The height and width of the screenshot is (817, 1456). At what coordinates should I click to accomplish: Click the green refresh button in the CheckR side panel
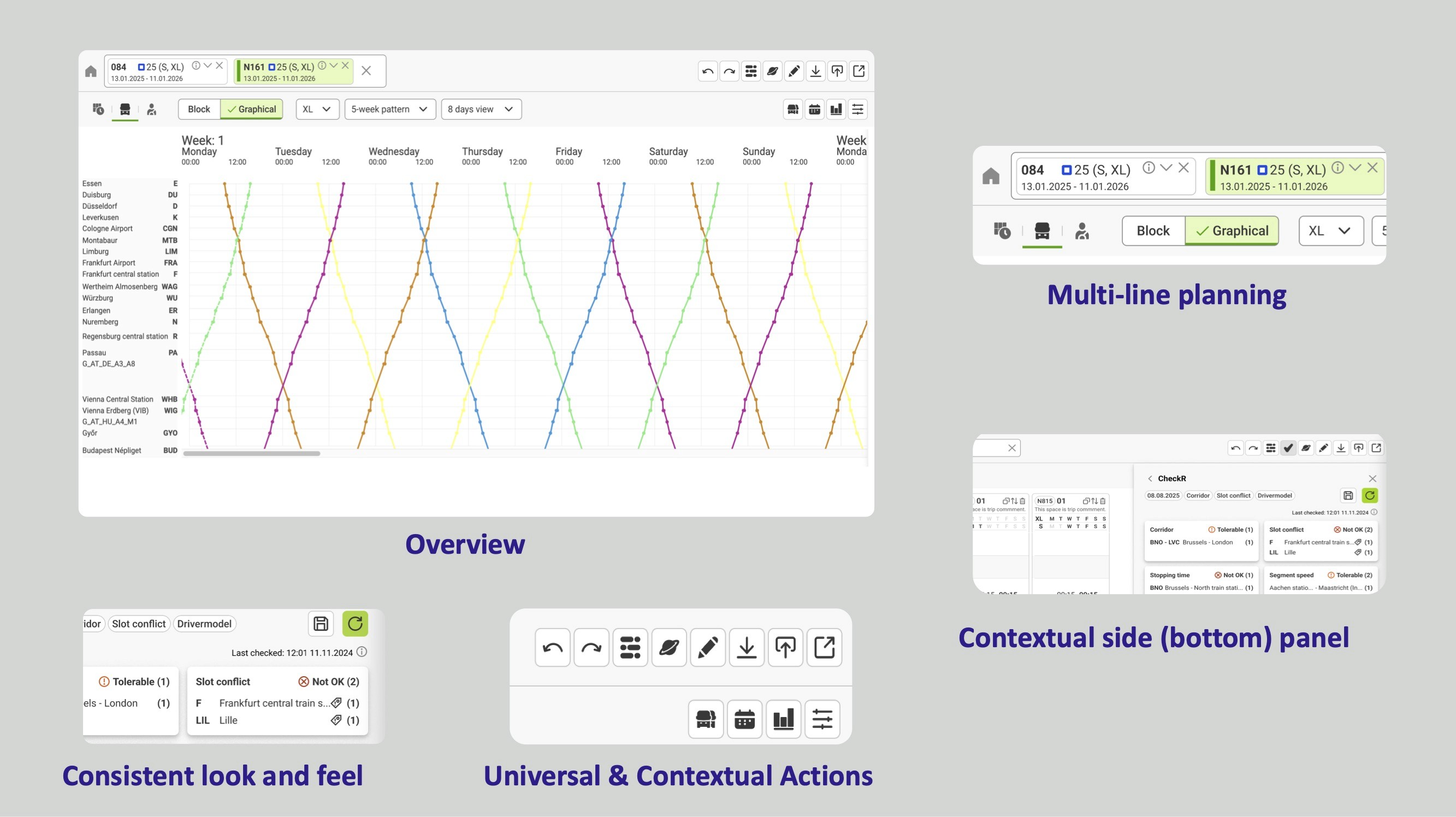pos(1370,496)
